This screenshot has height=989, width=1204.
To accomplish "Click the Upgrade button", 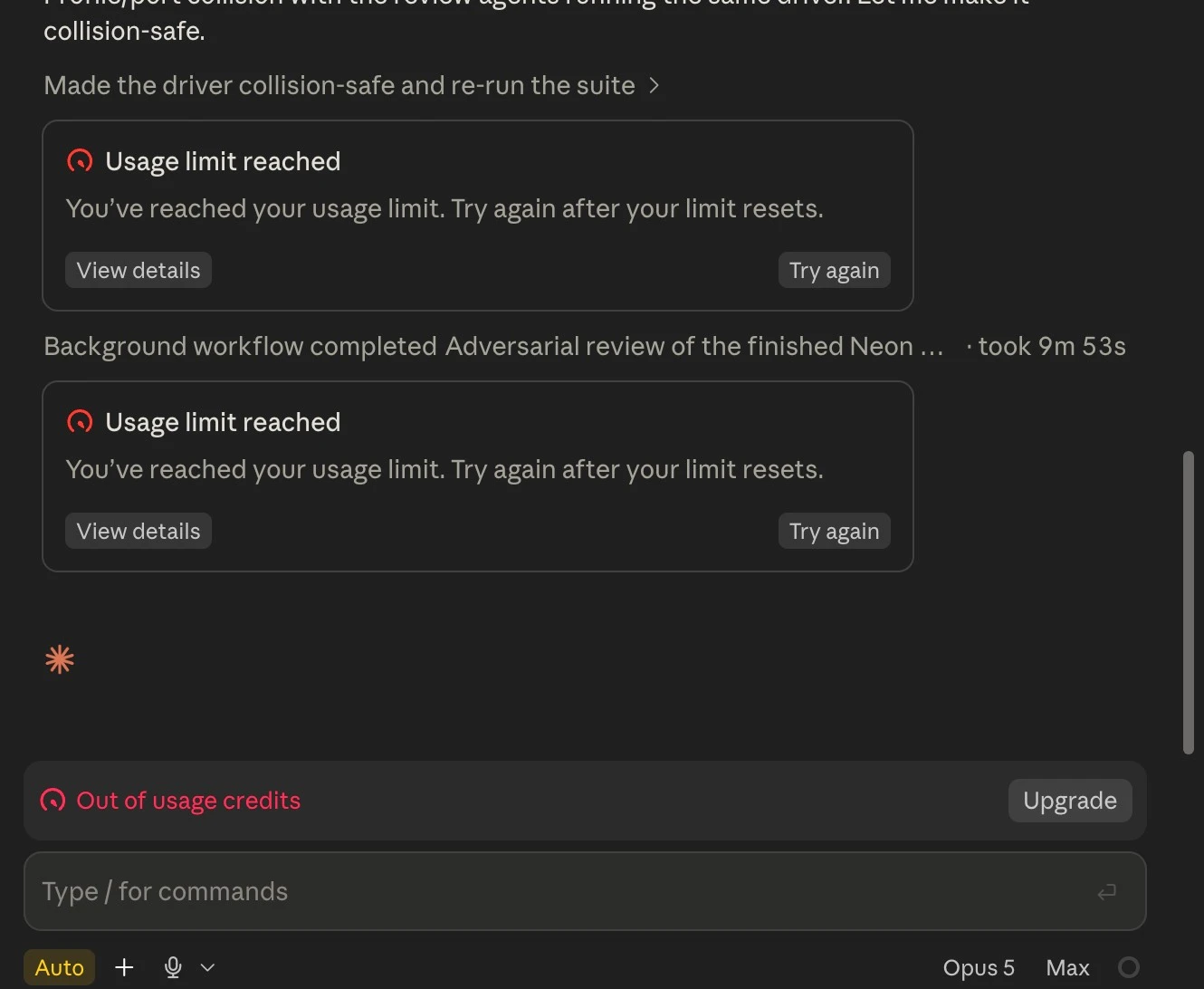I will click(1070, 801).
